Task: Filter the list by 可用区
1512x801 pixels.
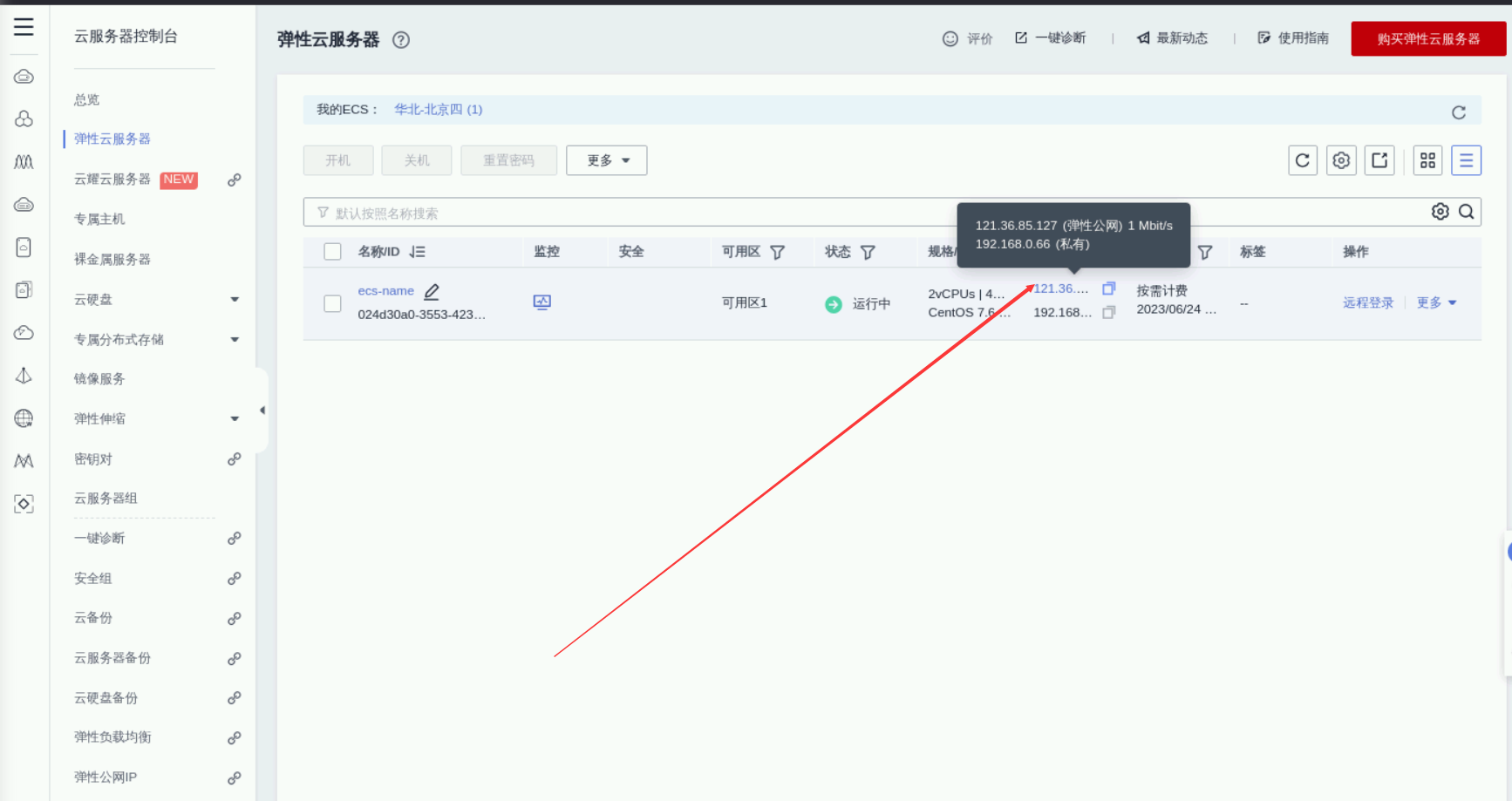Action: click(x=778, y=252)
